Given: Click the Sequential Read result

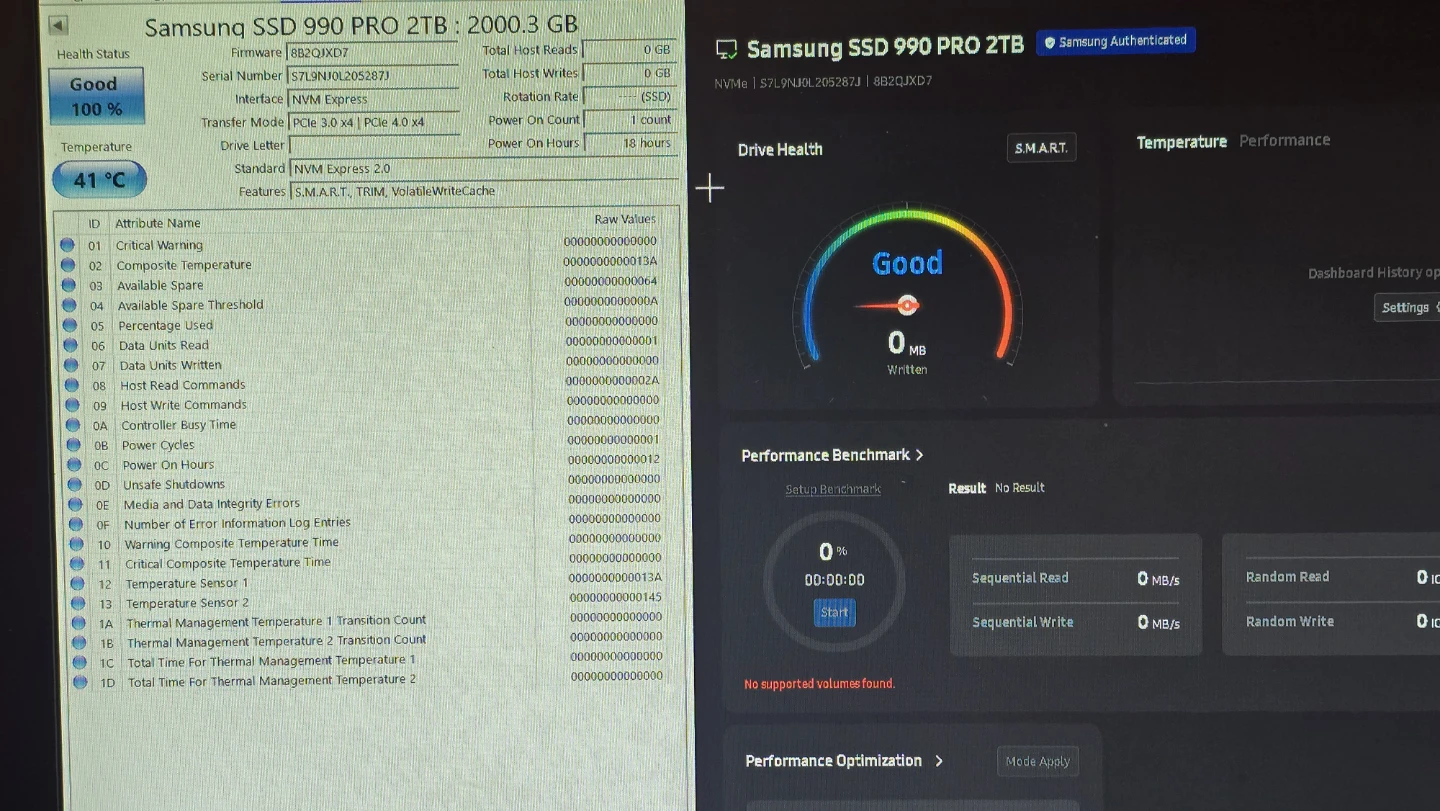Looking at the screenshot, I should (x=1076, y=578).
